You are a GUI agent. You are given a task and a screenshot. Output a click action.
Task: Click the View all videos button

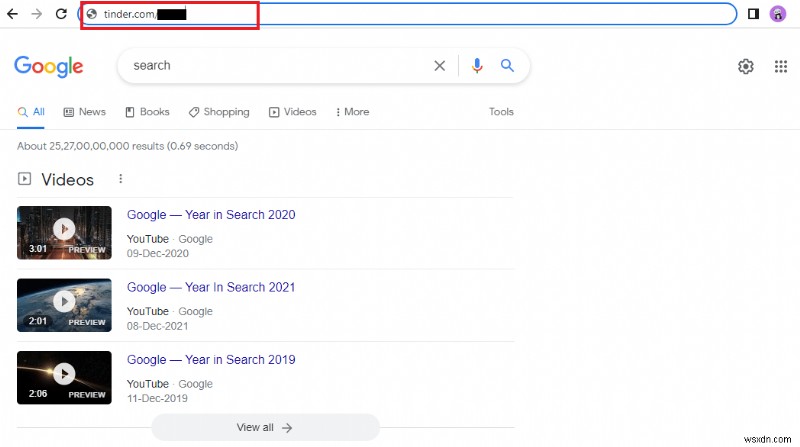[x=265, y=427]
